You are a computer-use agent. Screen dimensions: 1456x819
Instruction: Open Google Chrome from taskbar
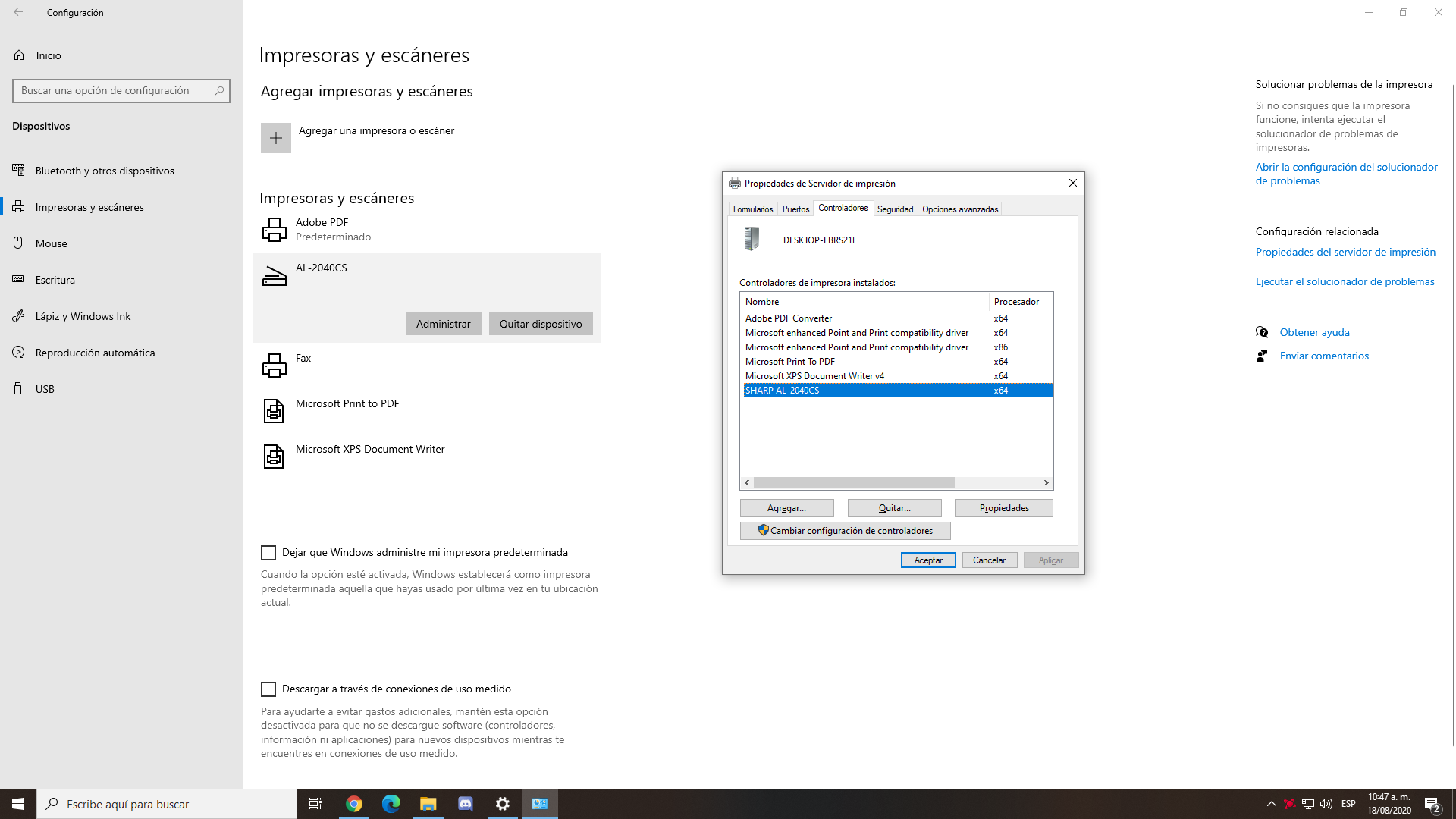pos(354,804)
